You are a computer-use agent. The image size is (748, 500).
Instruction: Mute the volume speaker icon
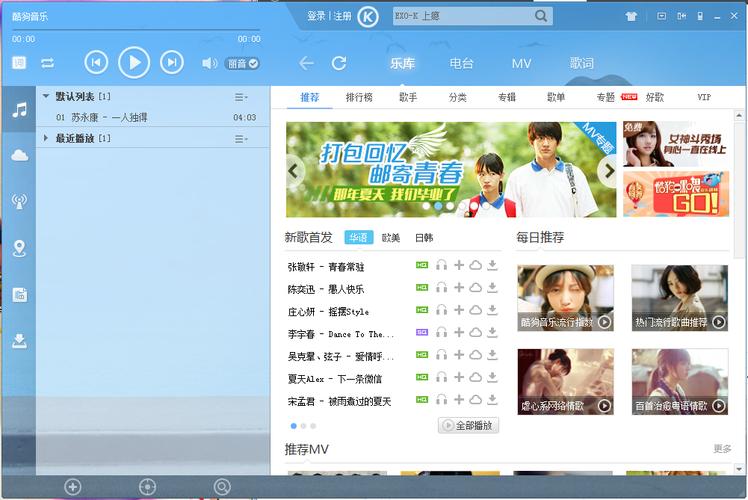tap(209, 63)
